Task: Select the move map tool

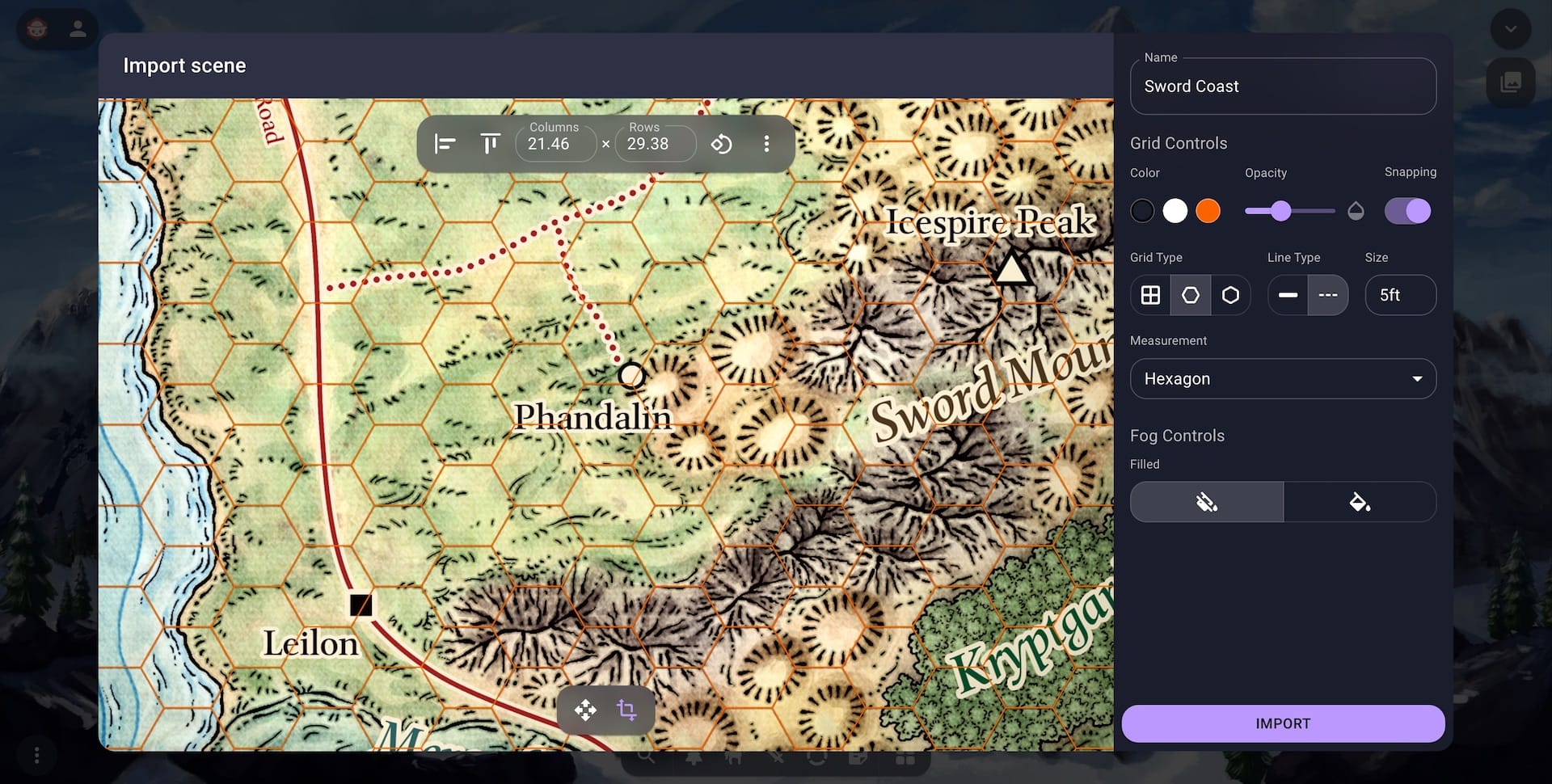Action: pos(585,710)
